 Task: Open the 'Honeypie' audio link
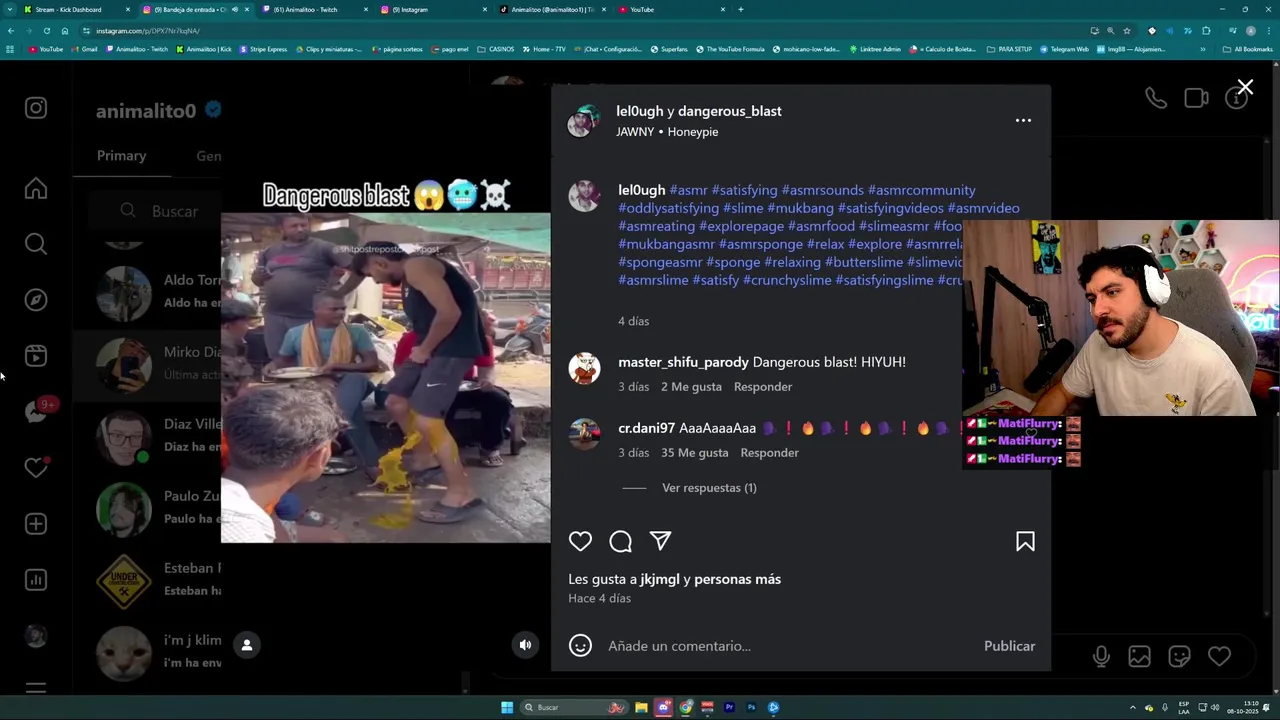(x=693, y=132)
